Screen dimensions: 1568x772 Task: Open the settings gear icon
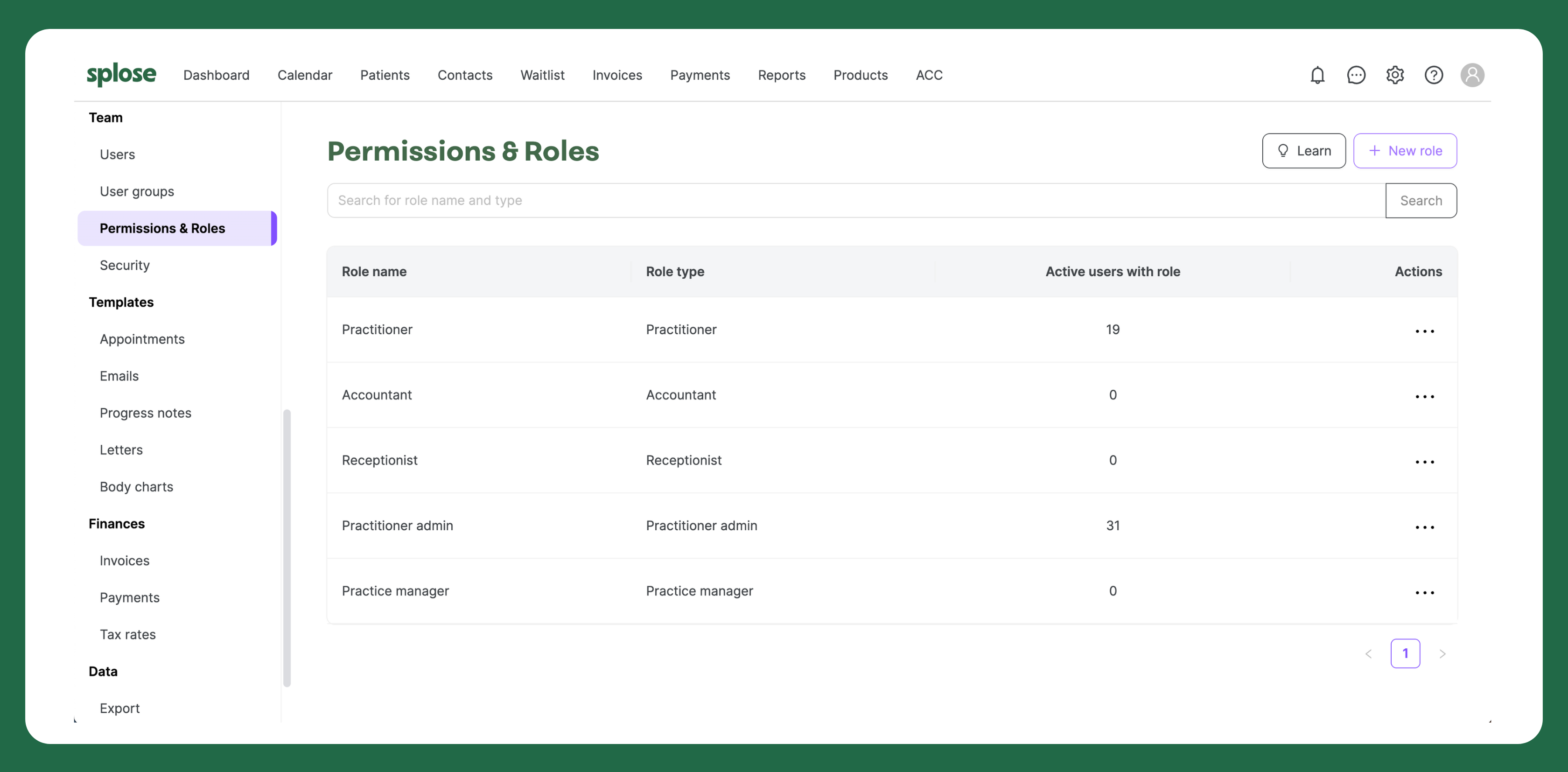pos(1395,75)
